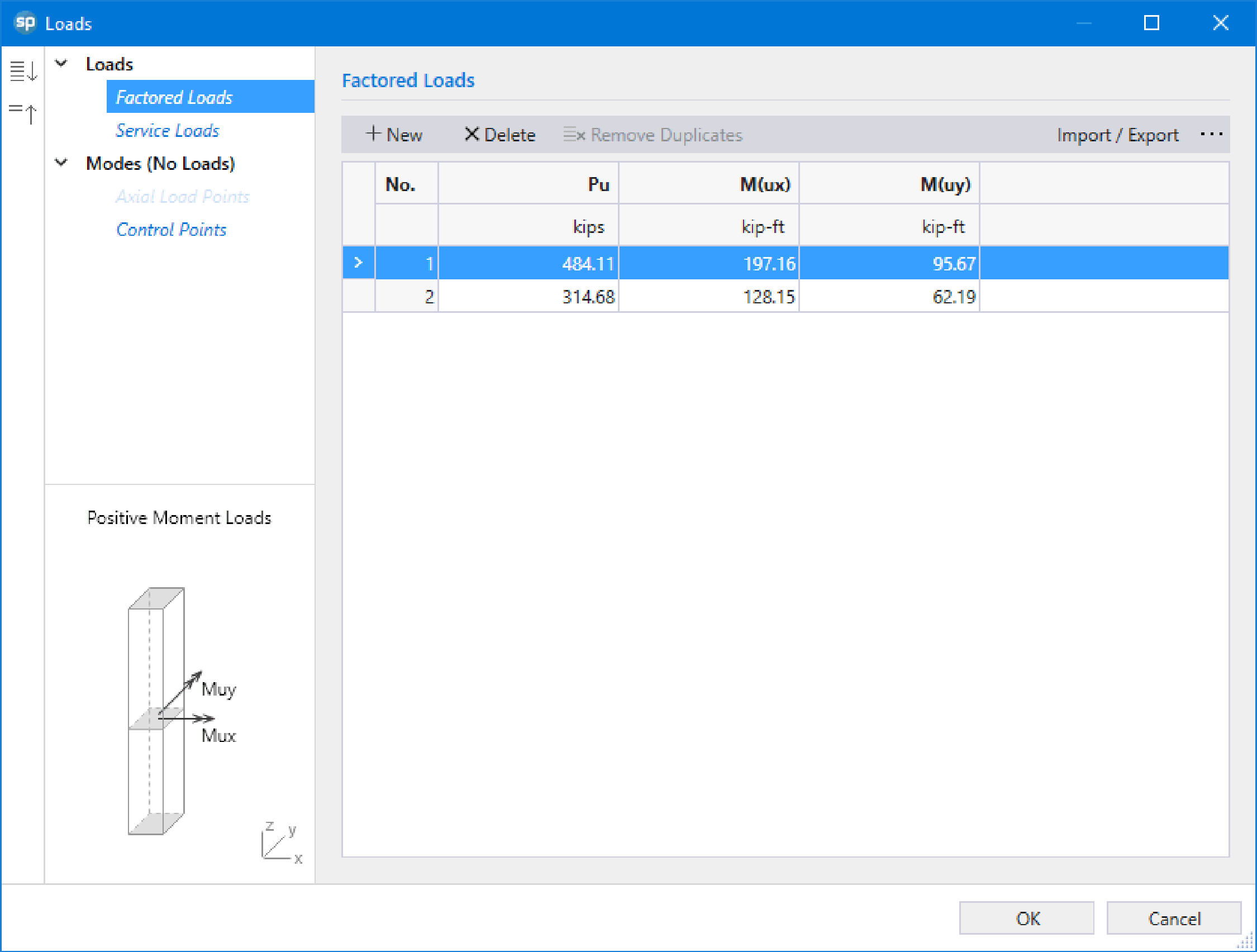Viewport: 1257px width, 952px height.
Task: Select Service Loads in the tree
Action: coord(167,130)
